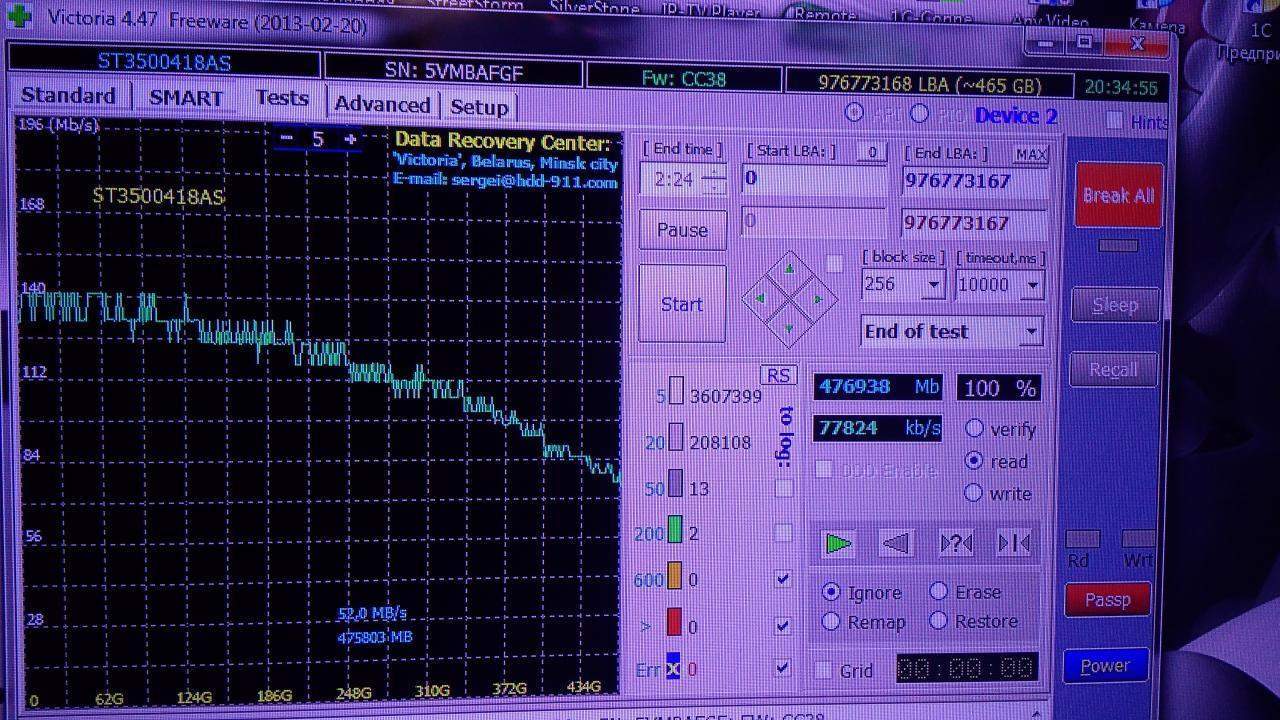This screenshot has height=720, width=1280.
Task: Click MAX button beside End LBA
Action: click(1030, 154)
